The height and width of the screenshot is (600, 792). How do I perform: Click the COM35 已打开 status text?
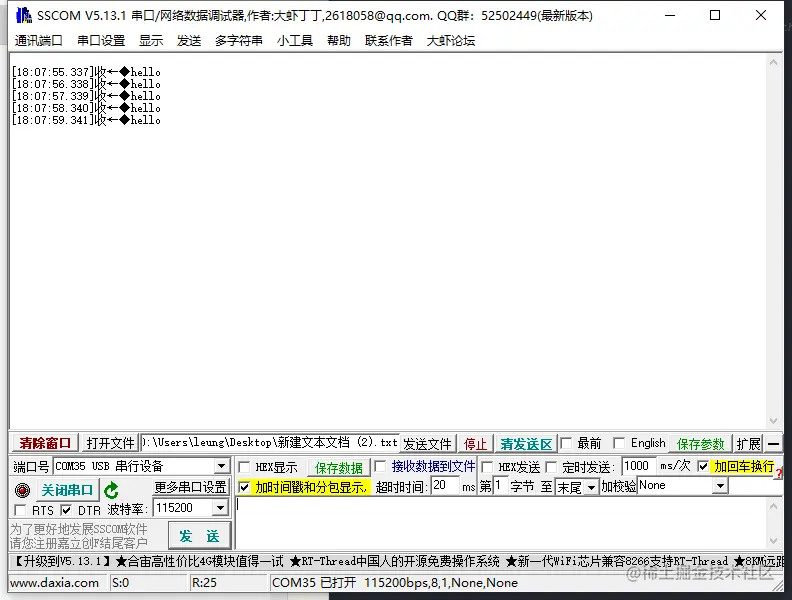pos(394,583)
